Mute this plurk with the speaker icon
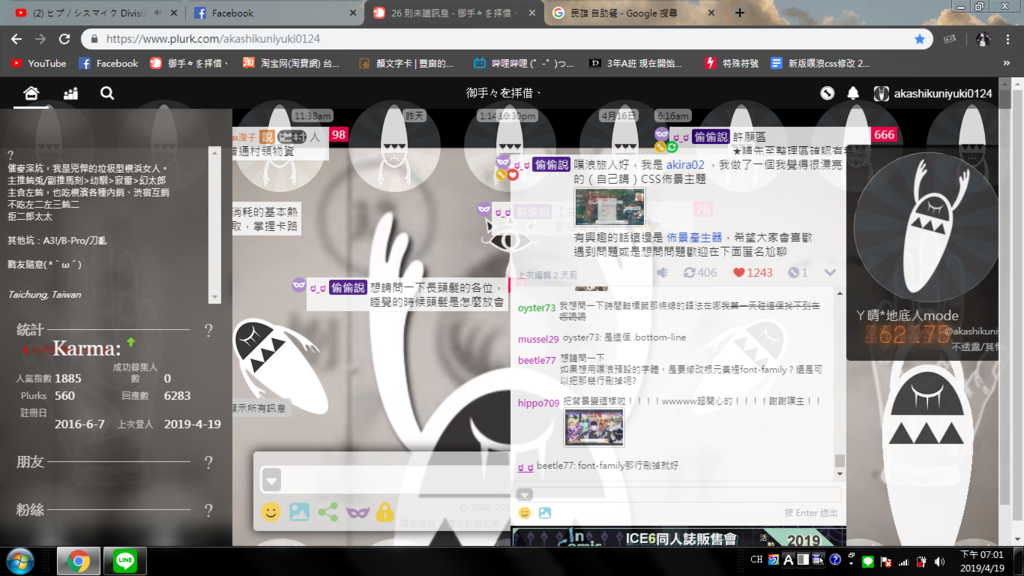The height and width of the screenshot is (576, 1024). pos(662,273)
